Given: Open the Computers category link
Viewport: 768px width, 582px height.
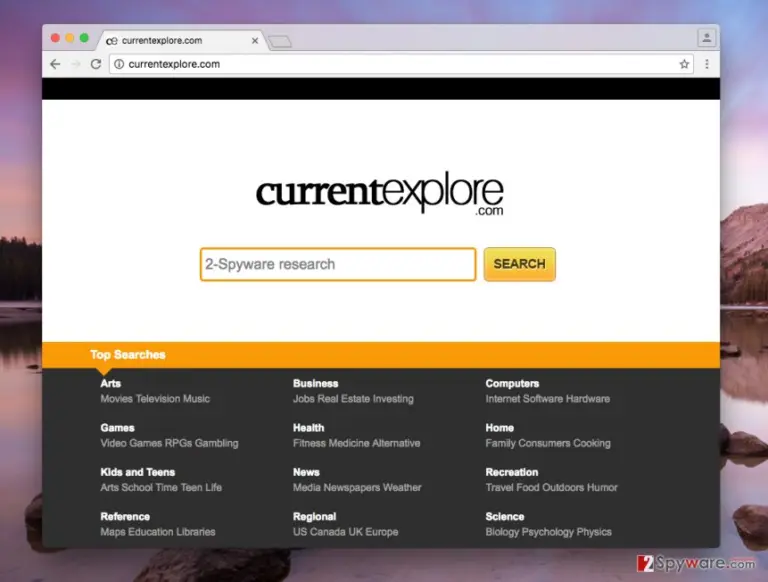Looking at the screenshot, I should 512,384.
